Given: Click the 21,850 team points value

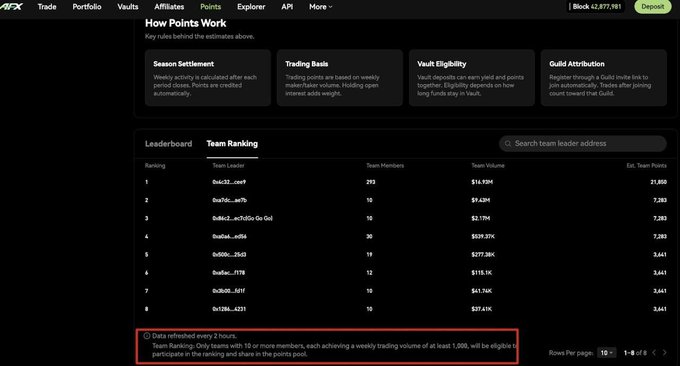Looking at the screenshot, I should click(658, 182).
